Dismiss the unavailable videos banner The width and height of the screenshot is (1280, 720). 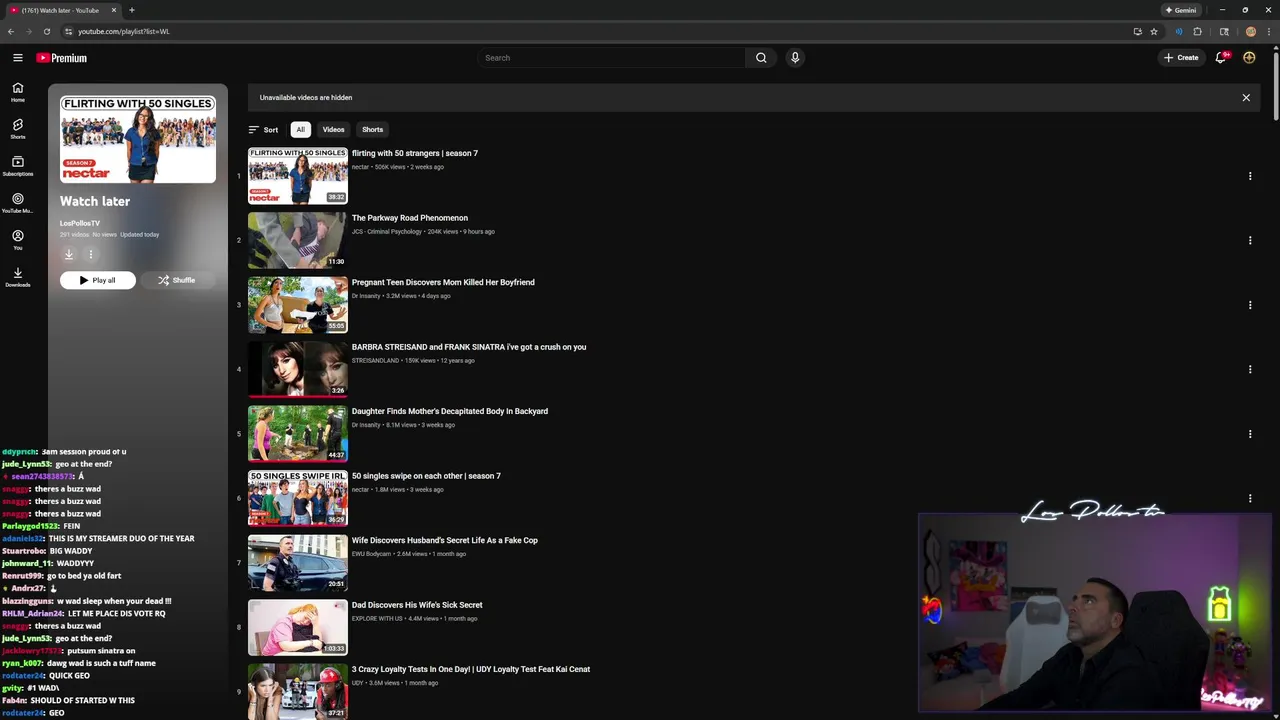tap(1246, 98)
